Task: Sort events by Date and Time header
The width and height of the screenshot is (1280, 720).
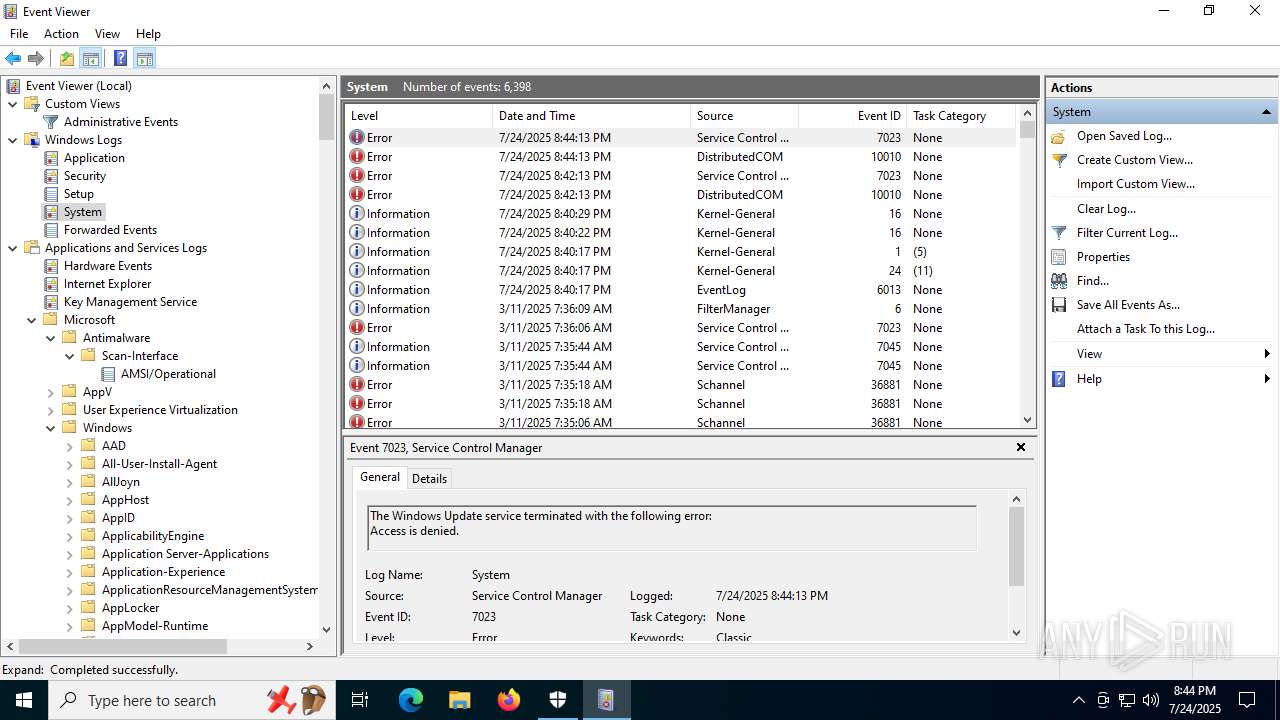Action: pyautogui.click(x=591, y=116)
